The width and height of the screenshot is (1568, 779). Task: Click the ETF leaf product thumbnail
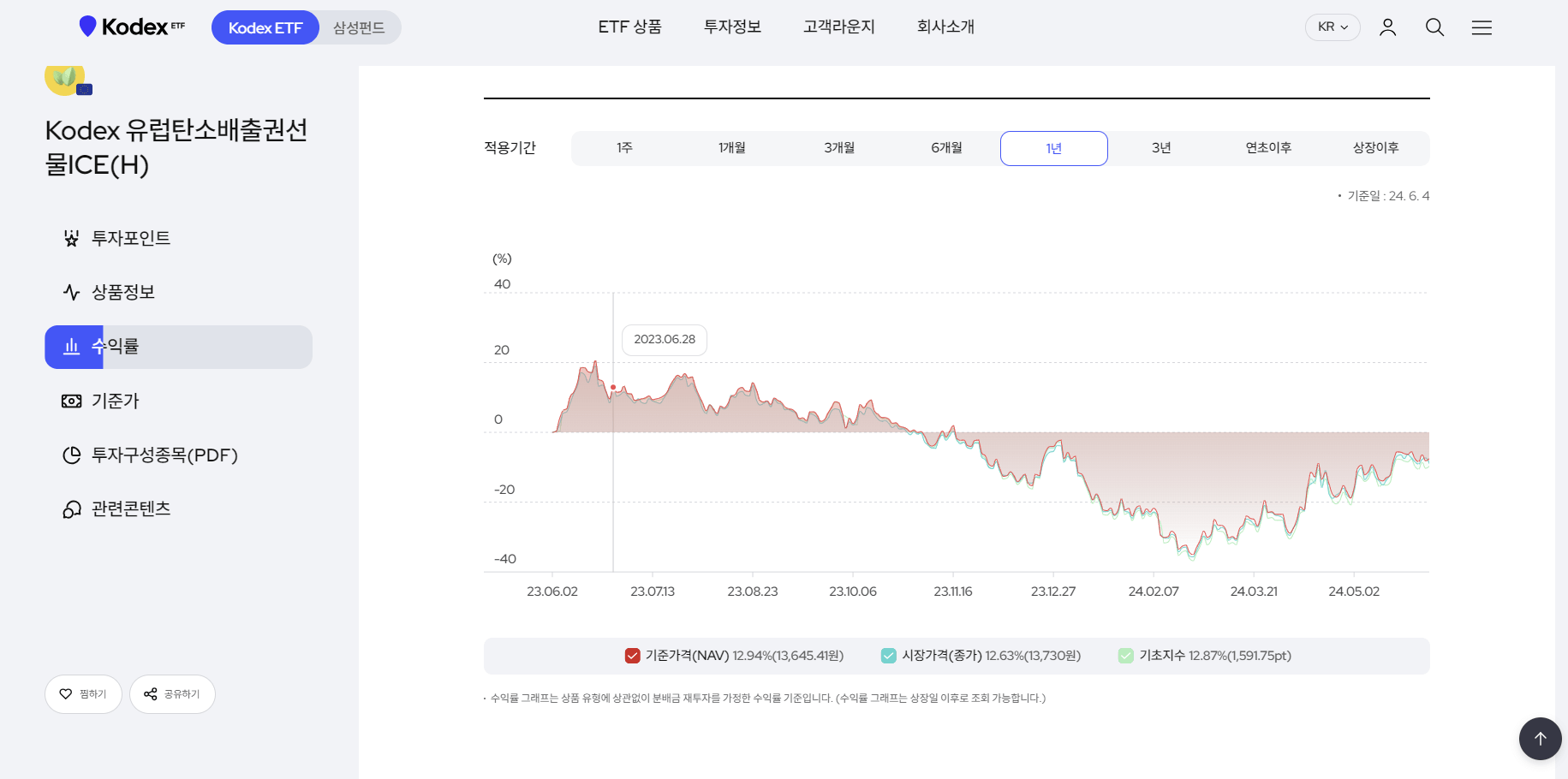pyautogui.click(x=67, y=80)
